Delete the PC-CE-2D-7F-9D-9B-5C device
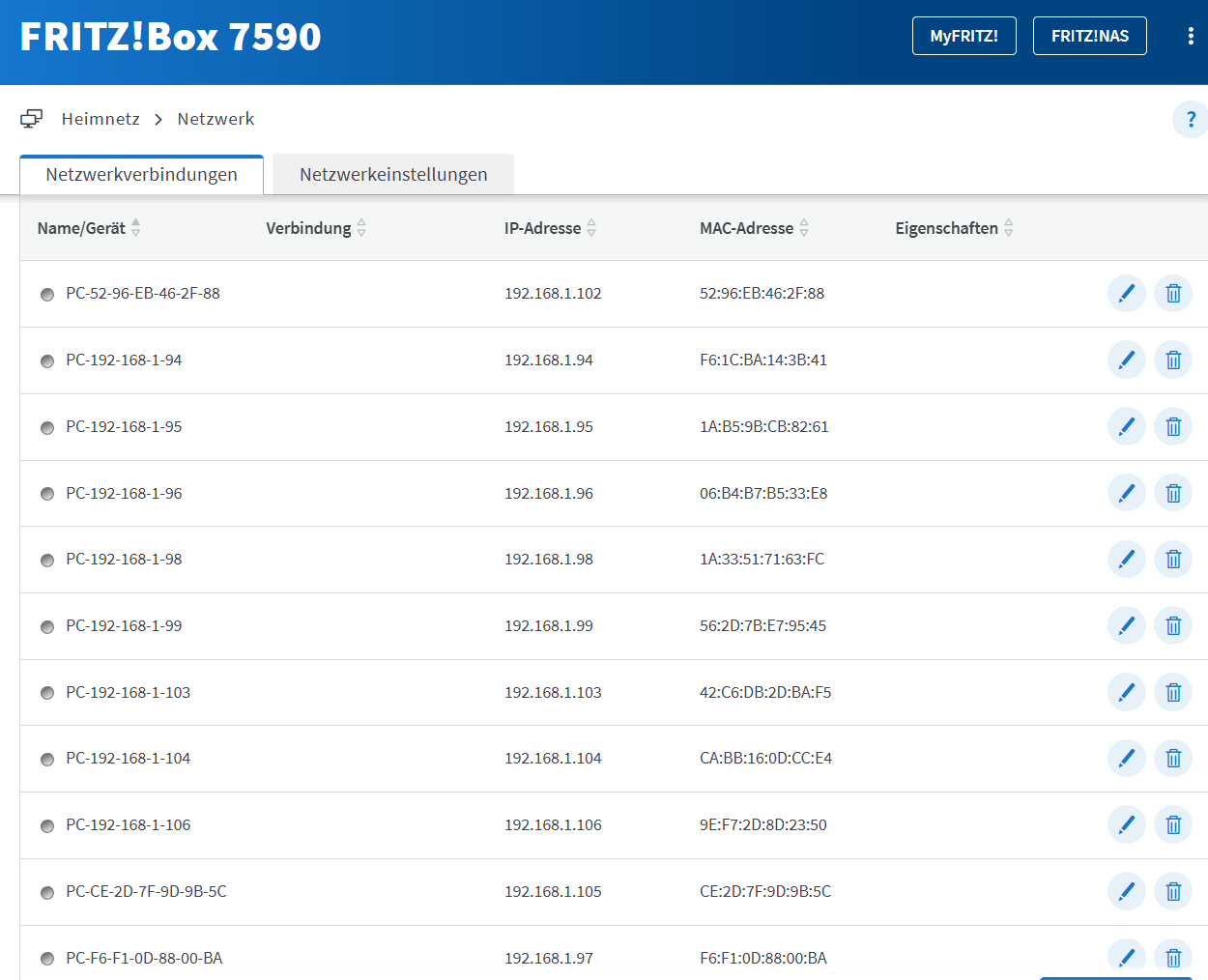Image resolution: width=1208 pixels, height=980 pixels. coord(1173,891)
